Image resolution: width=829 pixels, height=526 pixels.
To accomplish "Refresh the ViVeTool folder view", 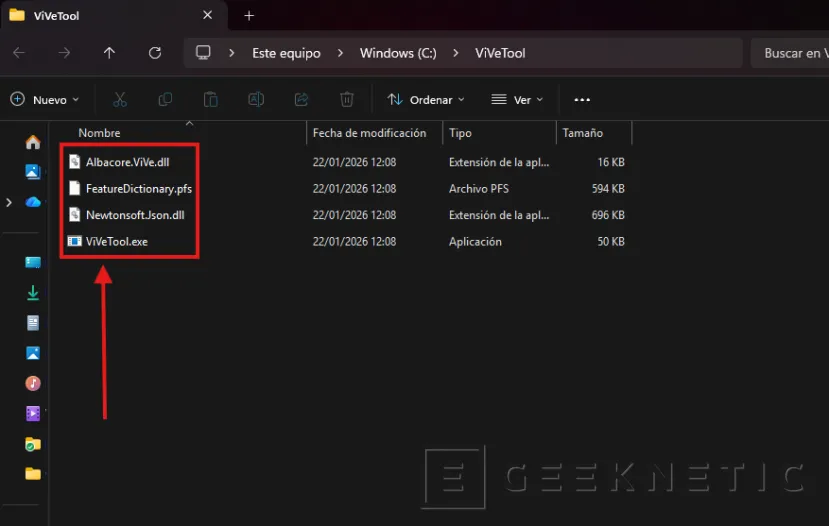I will [x=155, y=53].
